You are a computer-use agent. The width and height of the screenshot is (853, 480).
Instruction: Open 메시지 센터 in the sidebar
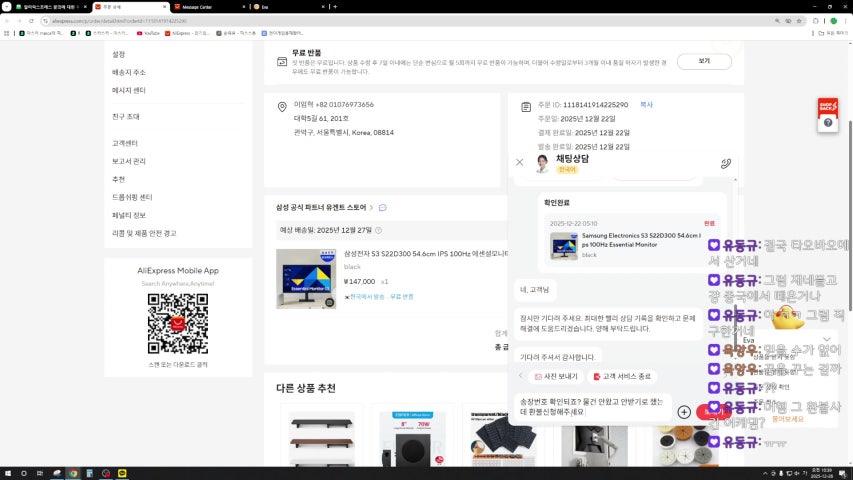click(x=129, y=90)
